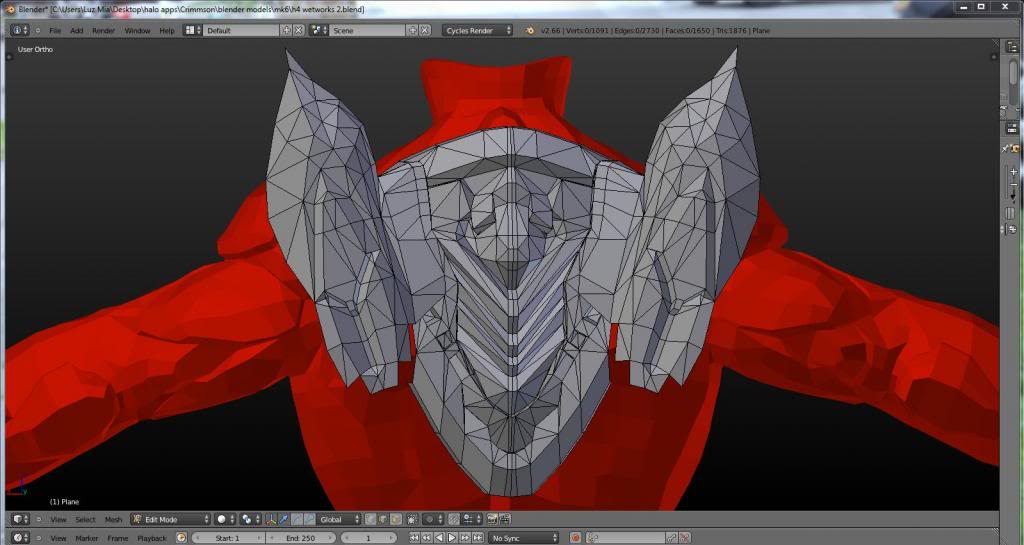Toggle use preview range clock icon
This screenshot has width=1024, height=545.
(x=181, y=538)
